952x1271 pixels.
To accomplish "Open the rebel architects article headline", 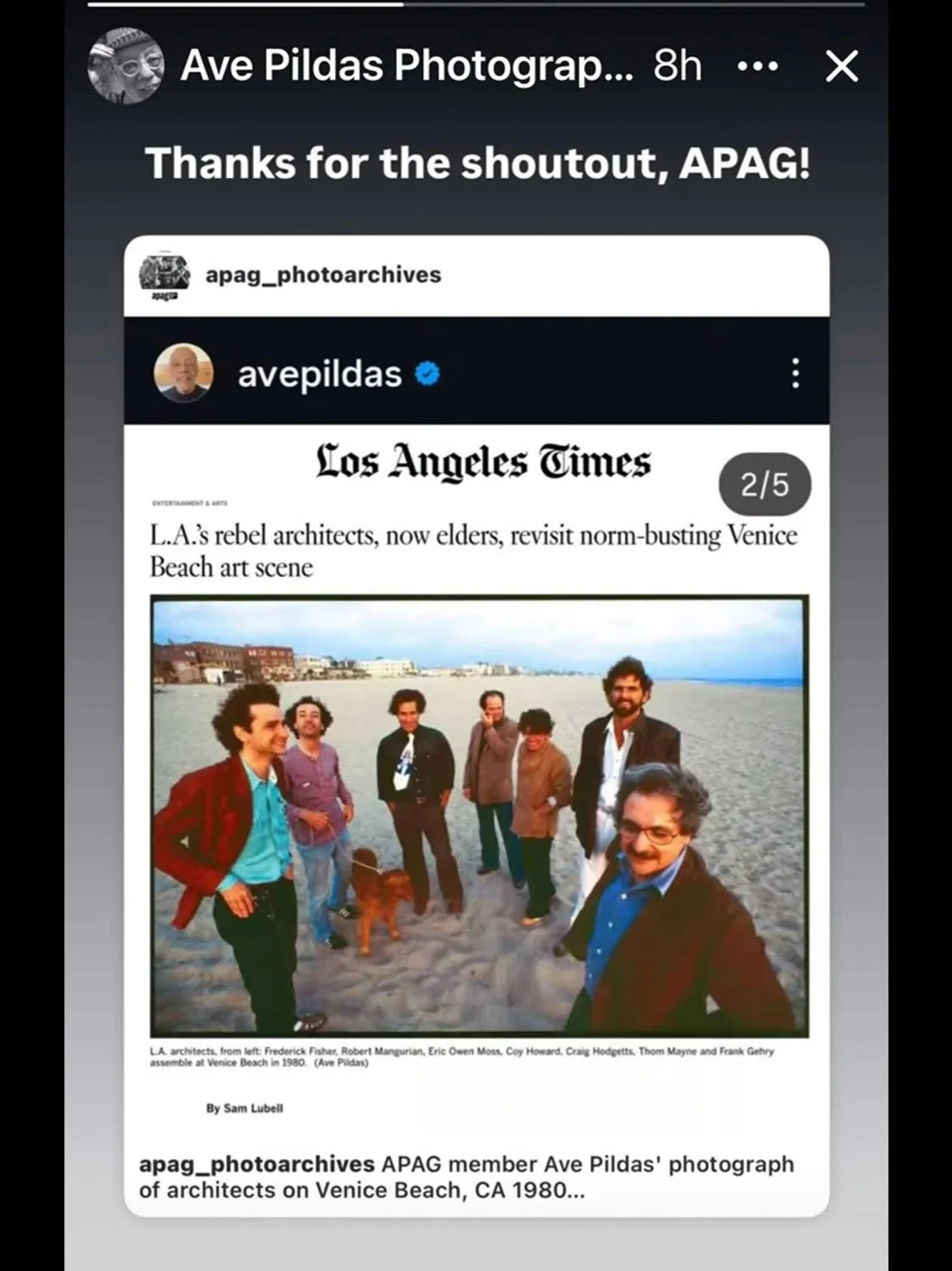I will click(x=473, y=551).
